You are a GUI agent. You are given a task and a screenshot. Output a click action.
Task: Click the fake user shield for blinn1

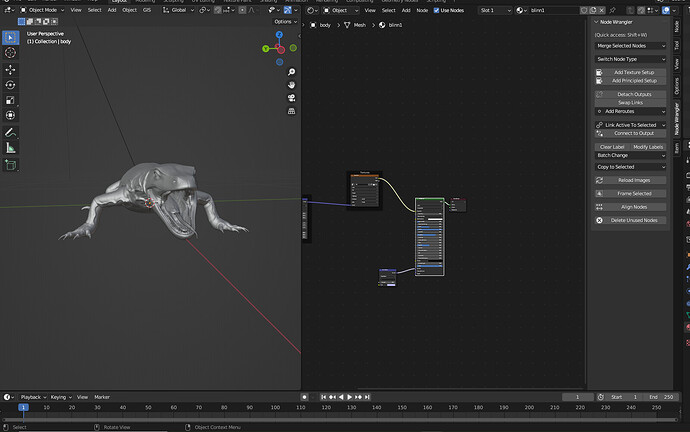[x=584, y=10]
